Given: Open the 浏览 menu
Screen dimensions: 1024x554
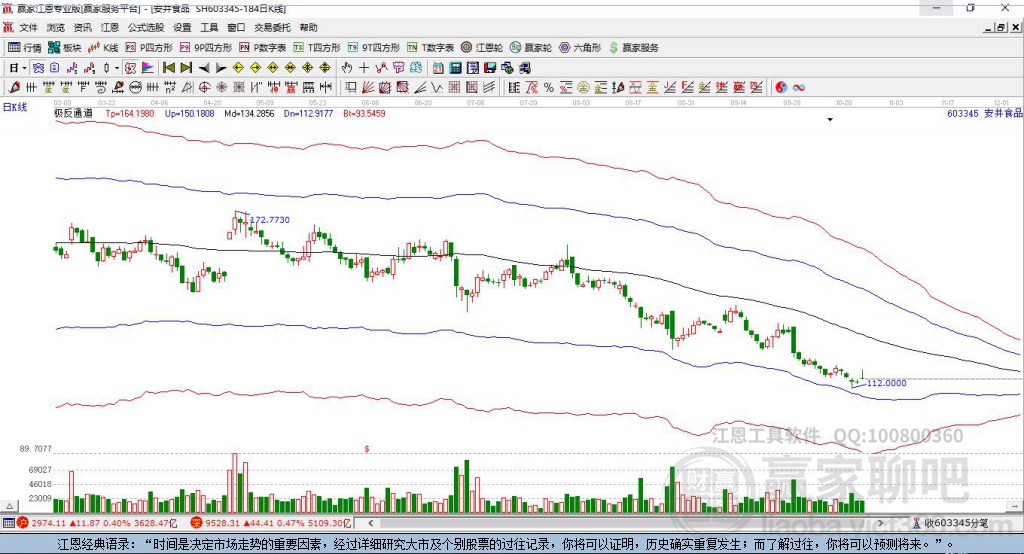Looking at the screenshot, I should (x=56, y=27).
